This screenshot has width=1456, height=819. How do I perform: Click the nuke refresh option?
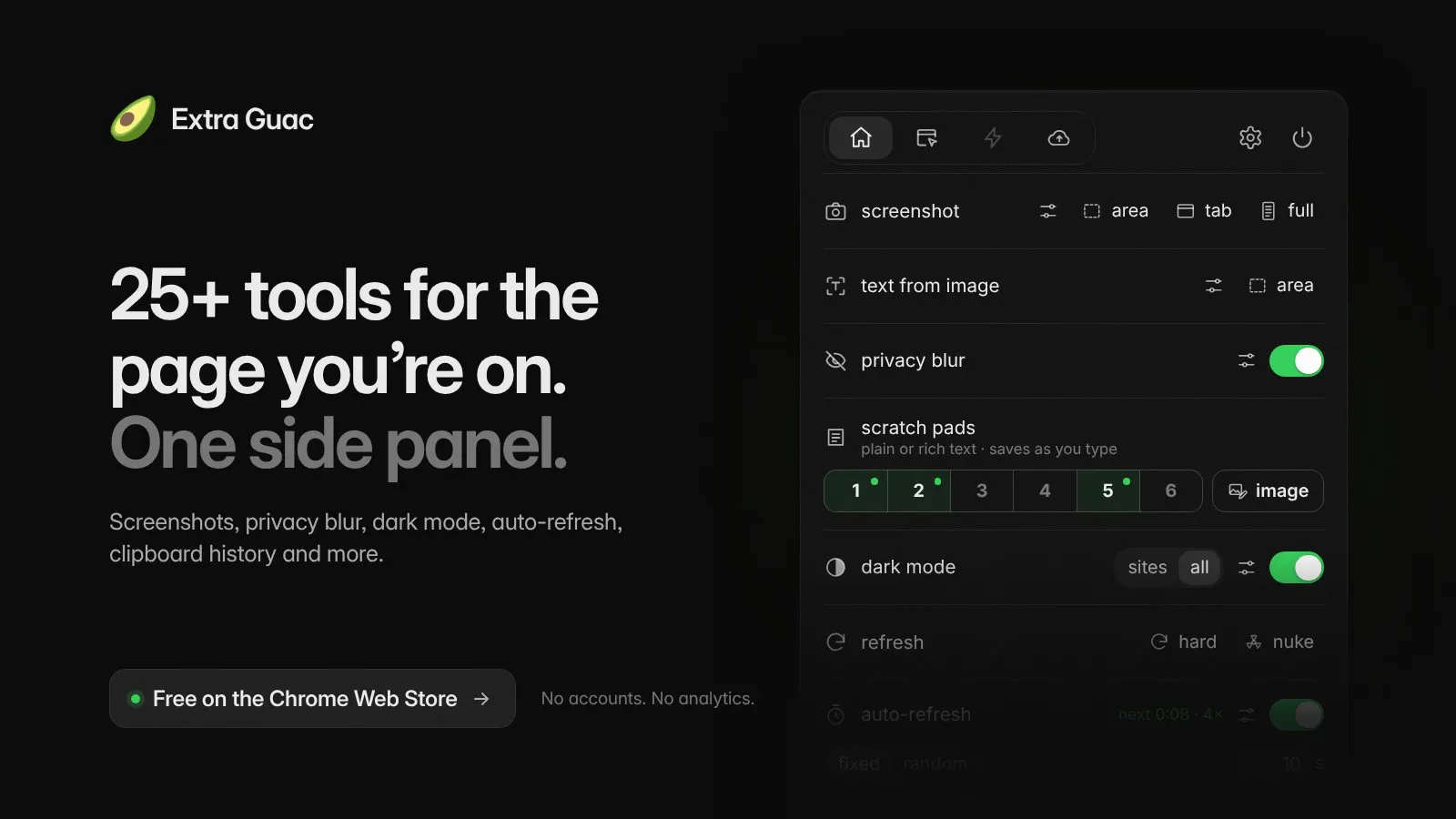[x=1279, y=642]
